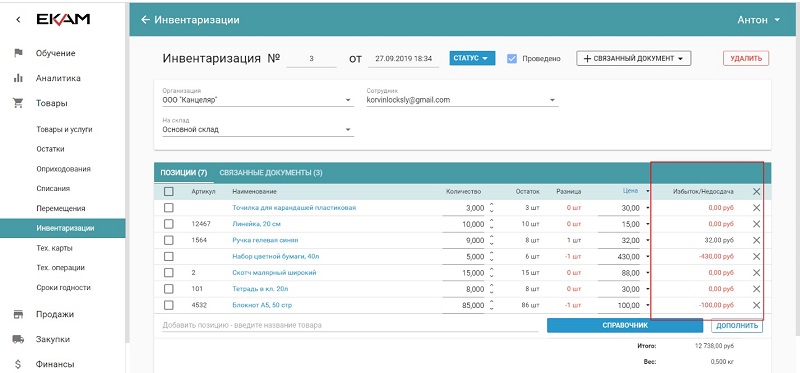
Task: Open the Цена column header dropdown
Action: tap(647, 192)
